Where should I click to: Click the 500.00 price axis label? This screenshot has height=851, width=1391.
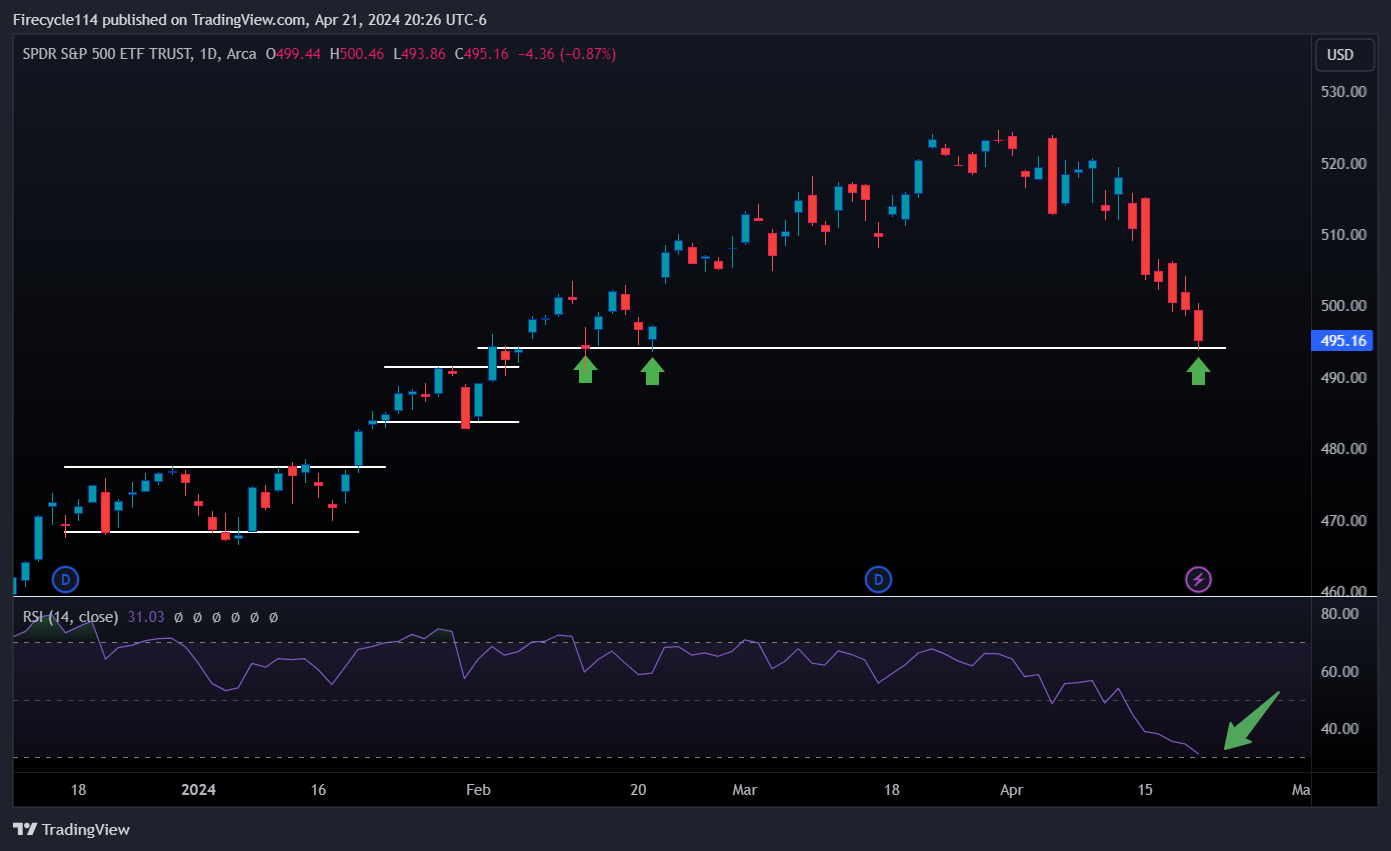click(1343, 306)
